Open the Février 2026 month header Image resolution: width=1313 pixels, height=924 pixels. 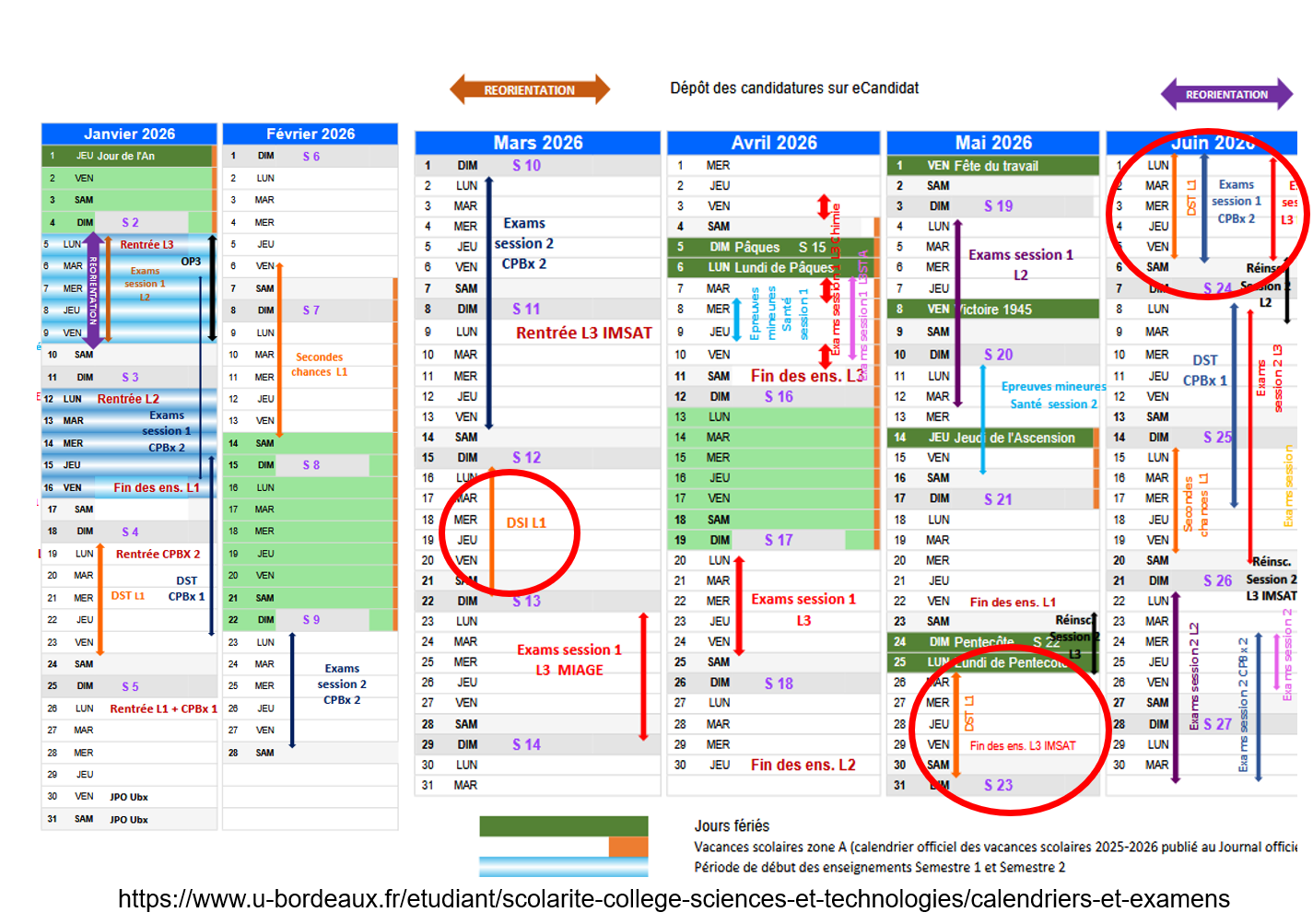click(311, 134)
